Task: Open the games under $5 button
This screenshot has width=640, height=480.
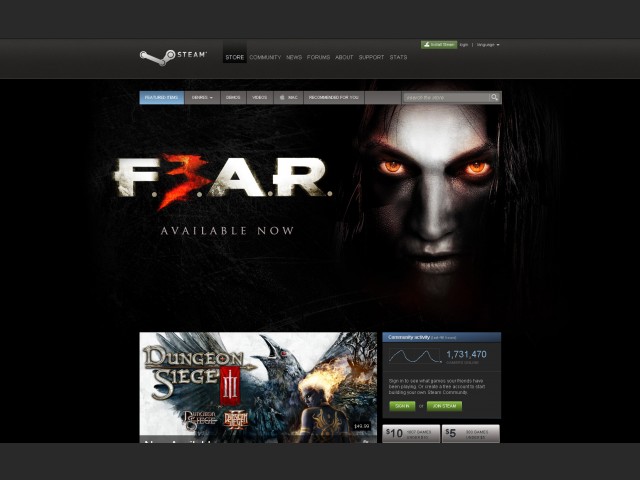Action: coord(471,433)
